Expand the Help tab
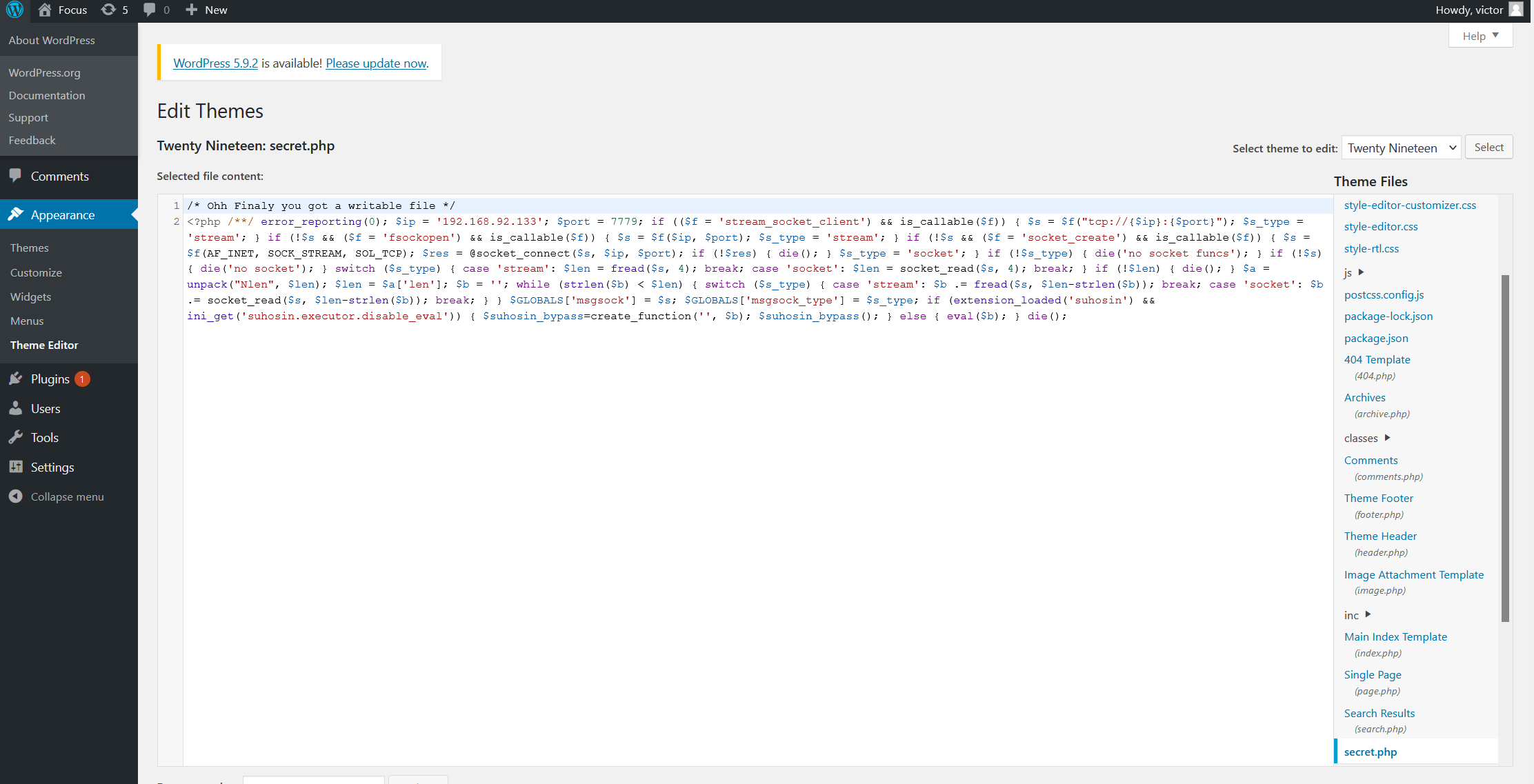This screenshot has width=1534, height=784. (x=1480, y=36)
